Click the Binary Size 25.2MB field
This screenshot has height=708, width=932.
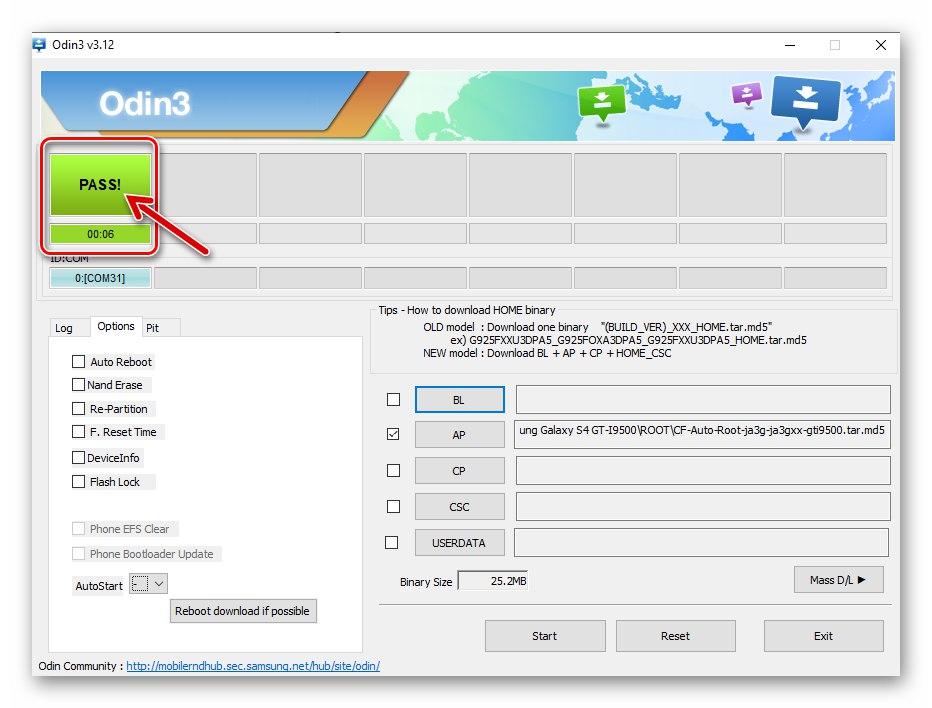point(493,581)
